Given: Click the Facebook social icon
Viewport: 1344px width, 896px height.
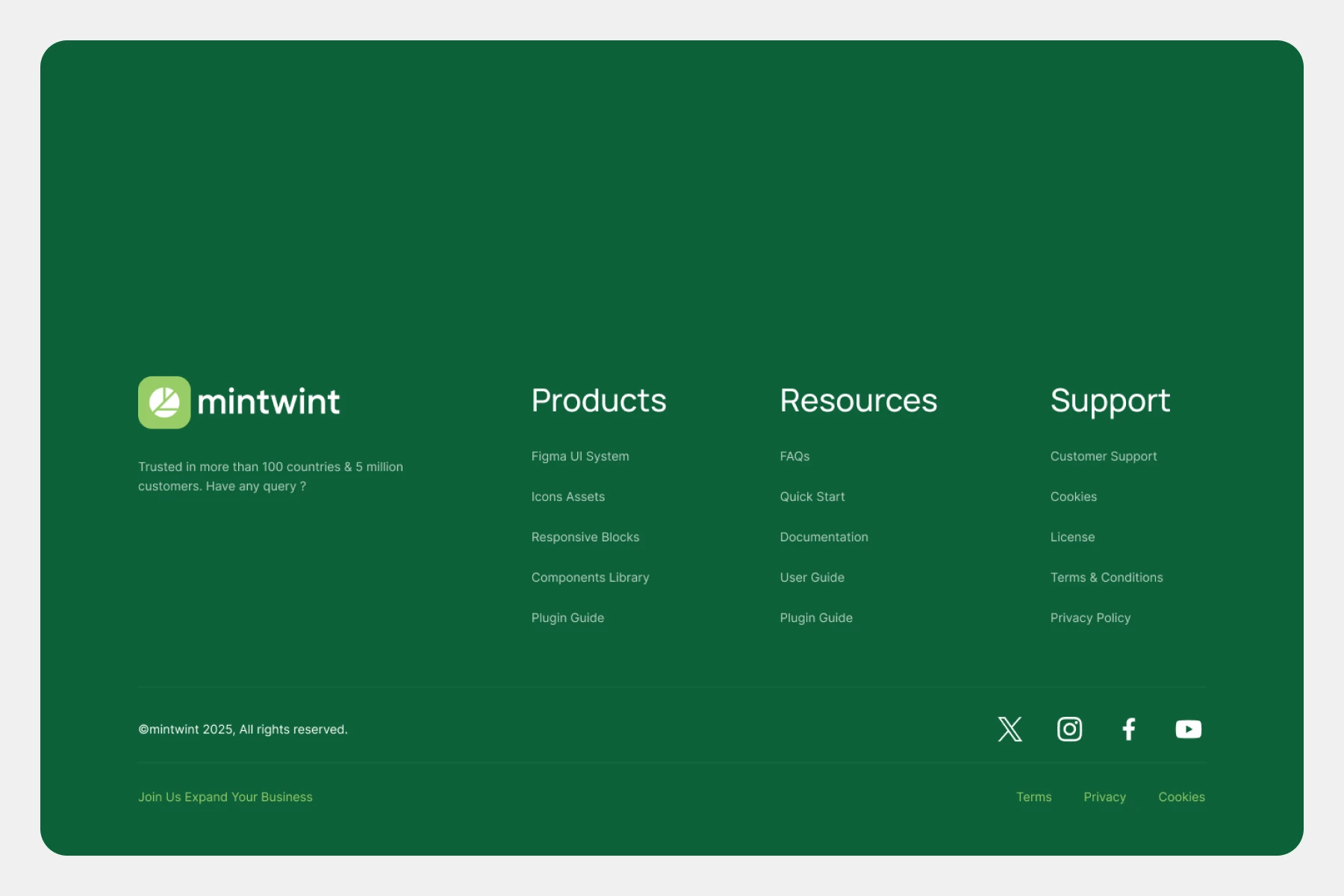Looking at the screenshot, I should coord(1129,729).
